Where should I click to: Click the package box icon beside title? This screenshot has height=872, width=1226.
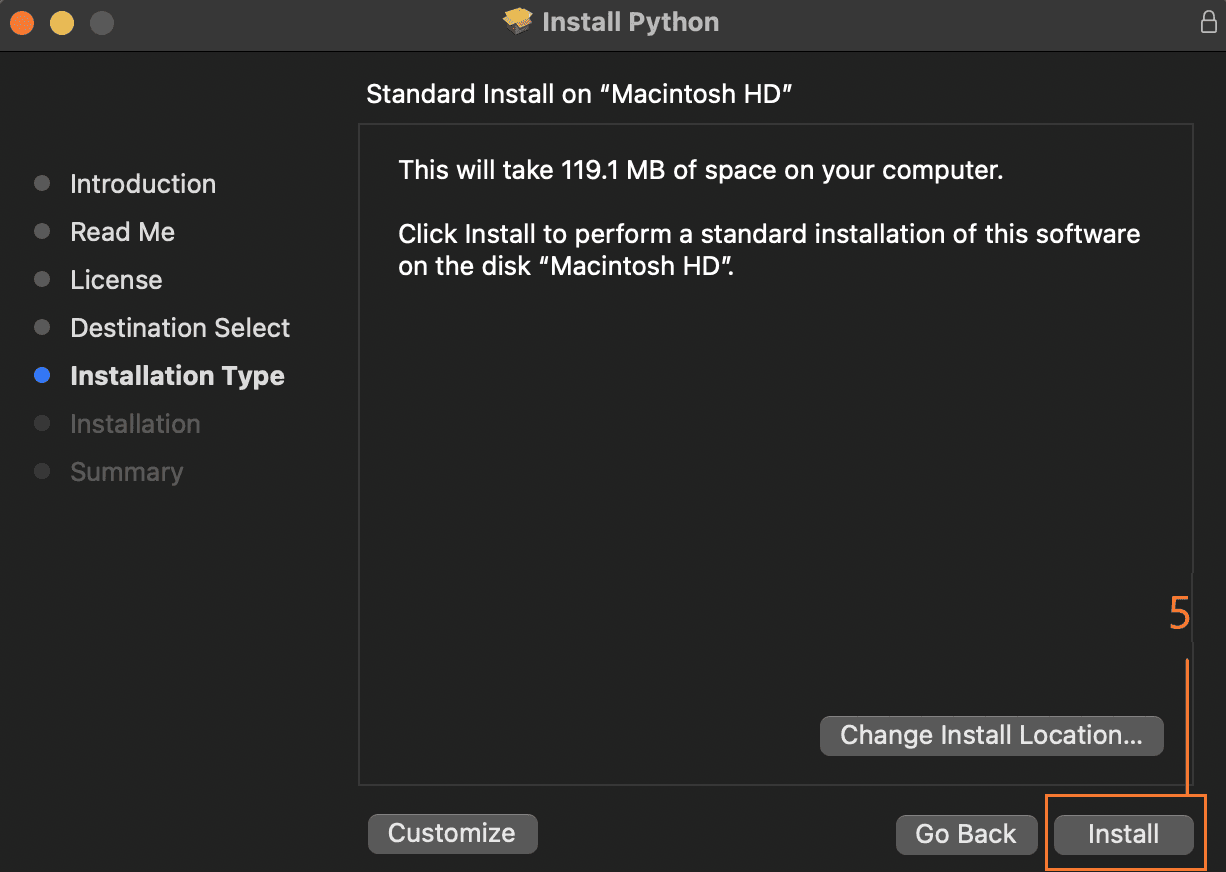518,22
